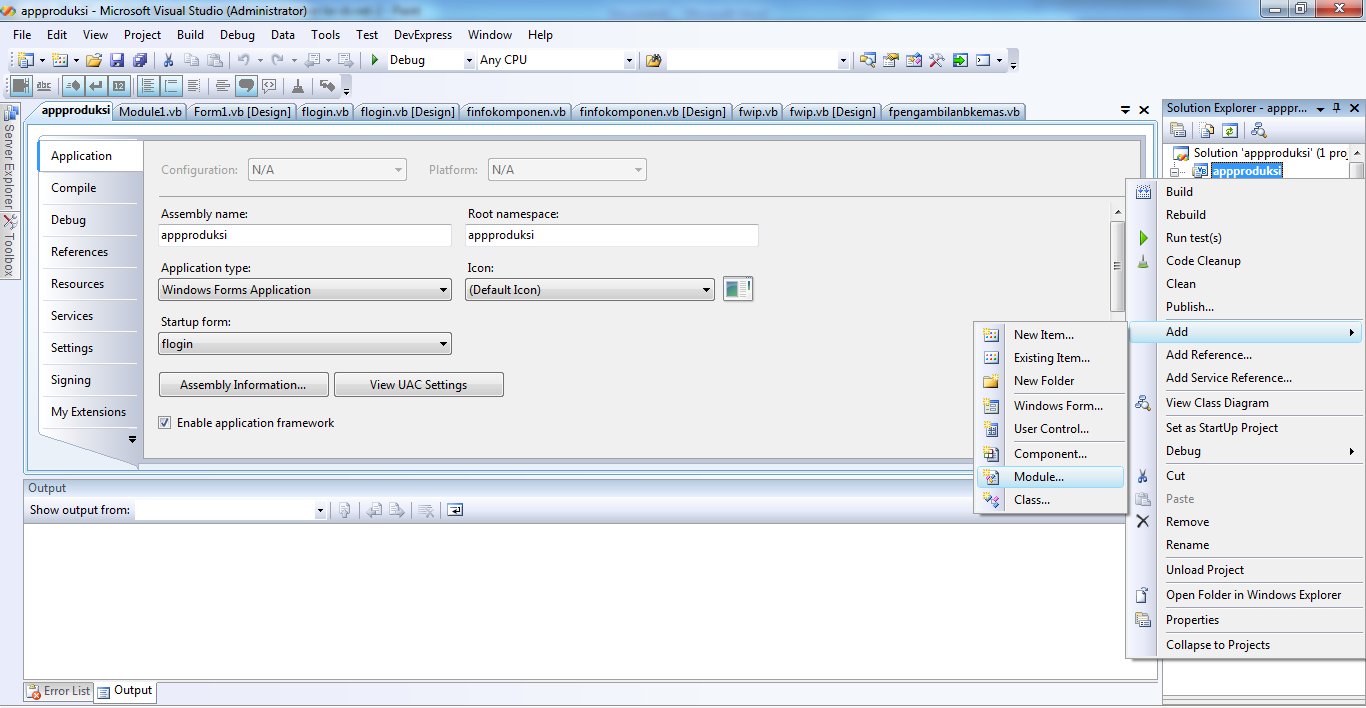The height and width of the screenshot is (708, 1366).
Task: Click the Start Page green arrow icon
Action: [960, 60]
